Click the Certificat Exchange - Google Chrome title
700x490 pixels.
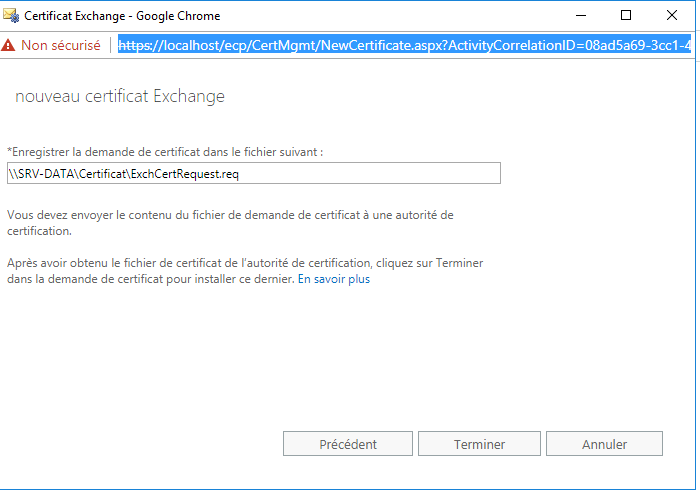[x=122, y=16]
